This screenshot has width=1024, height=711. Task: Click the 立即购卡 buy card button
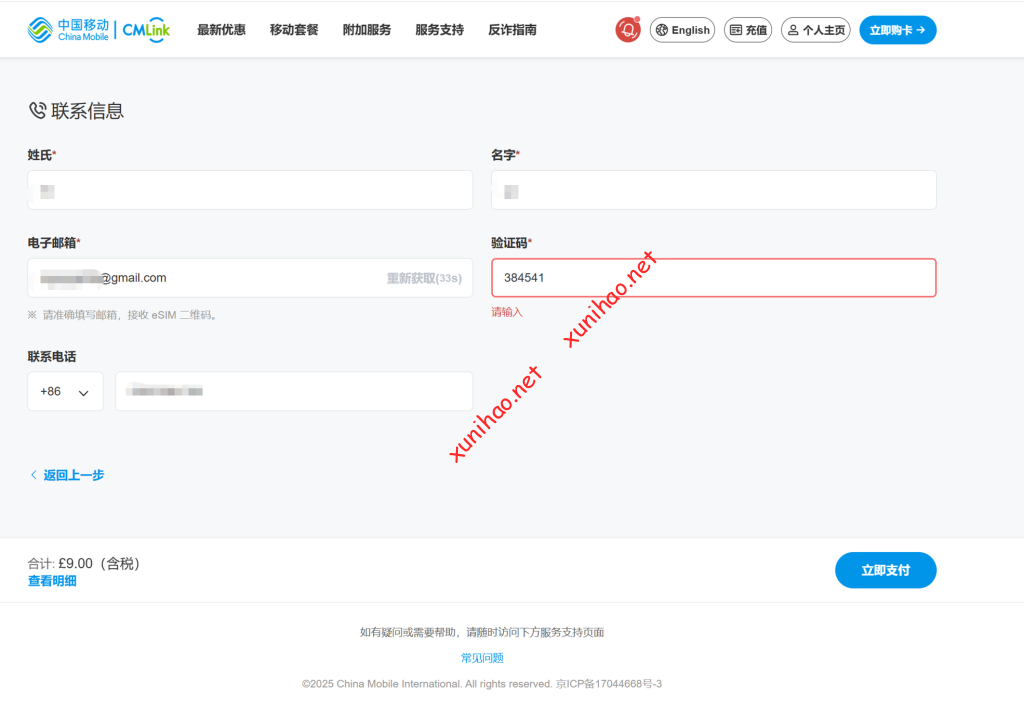(x=897, y=30)
